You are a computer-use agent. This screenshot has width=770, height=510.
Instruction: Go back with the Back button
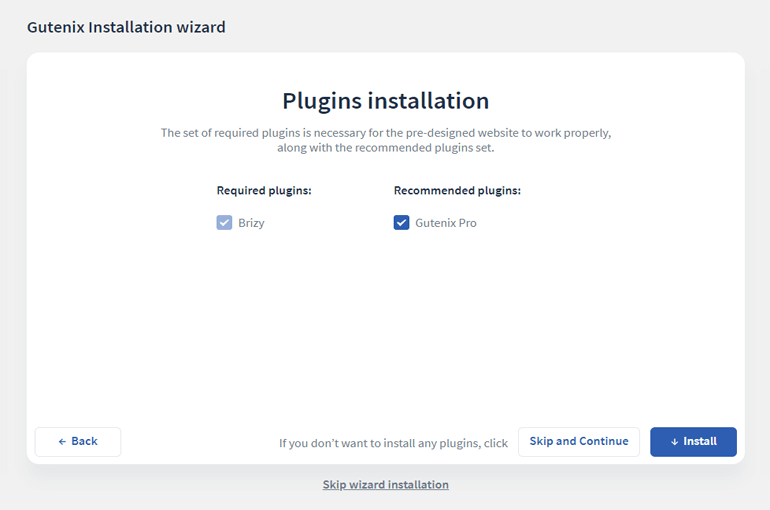pos(78,442)
